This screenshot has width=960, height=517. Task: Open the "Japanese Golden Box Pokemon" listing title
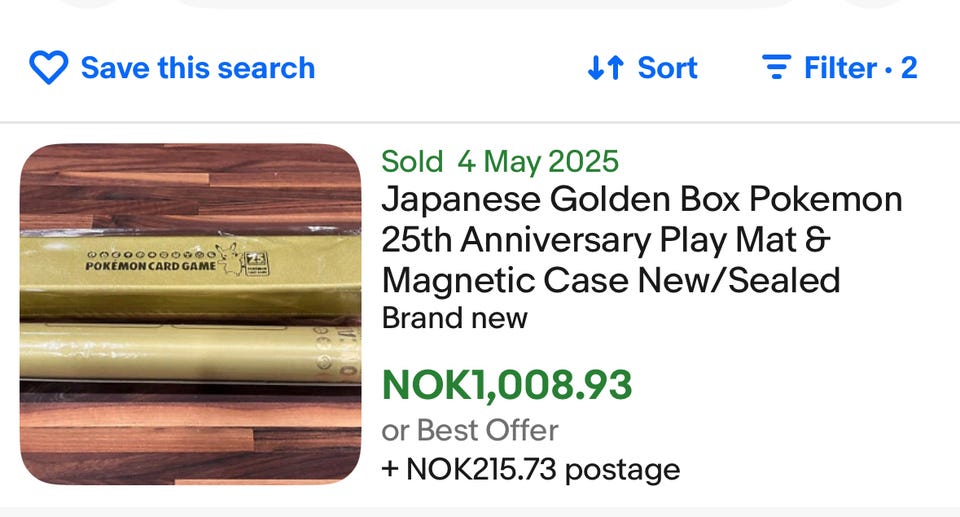[x=641, y=200]
